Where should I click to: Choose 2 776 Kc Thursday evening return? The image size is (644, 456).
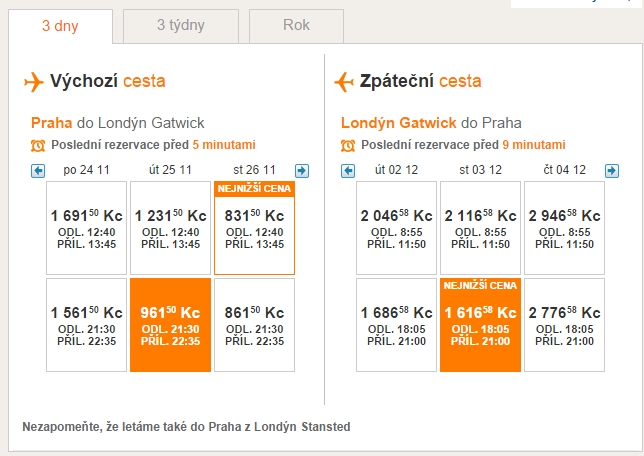565,325
